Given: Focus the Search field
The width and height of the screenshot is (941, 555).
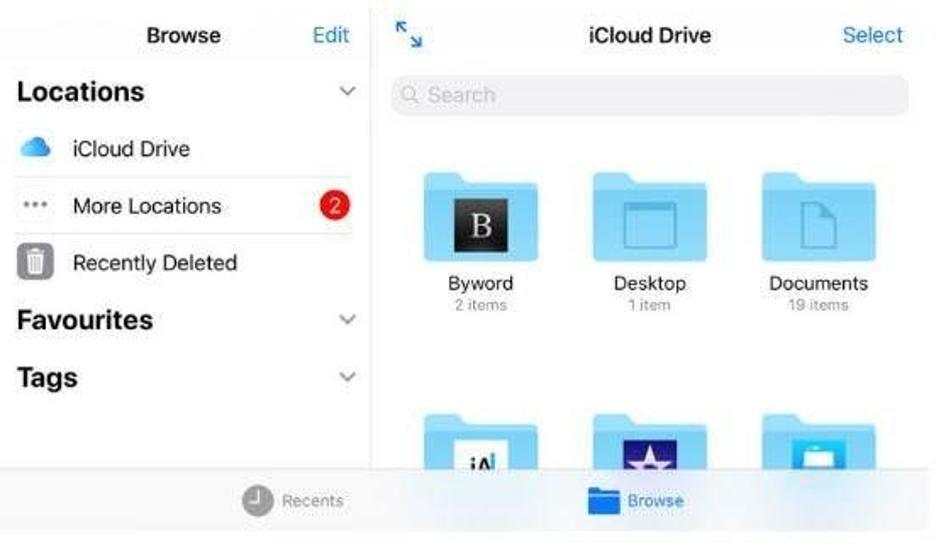Looking at the screenshot, I should click(x=649, y=95).
